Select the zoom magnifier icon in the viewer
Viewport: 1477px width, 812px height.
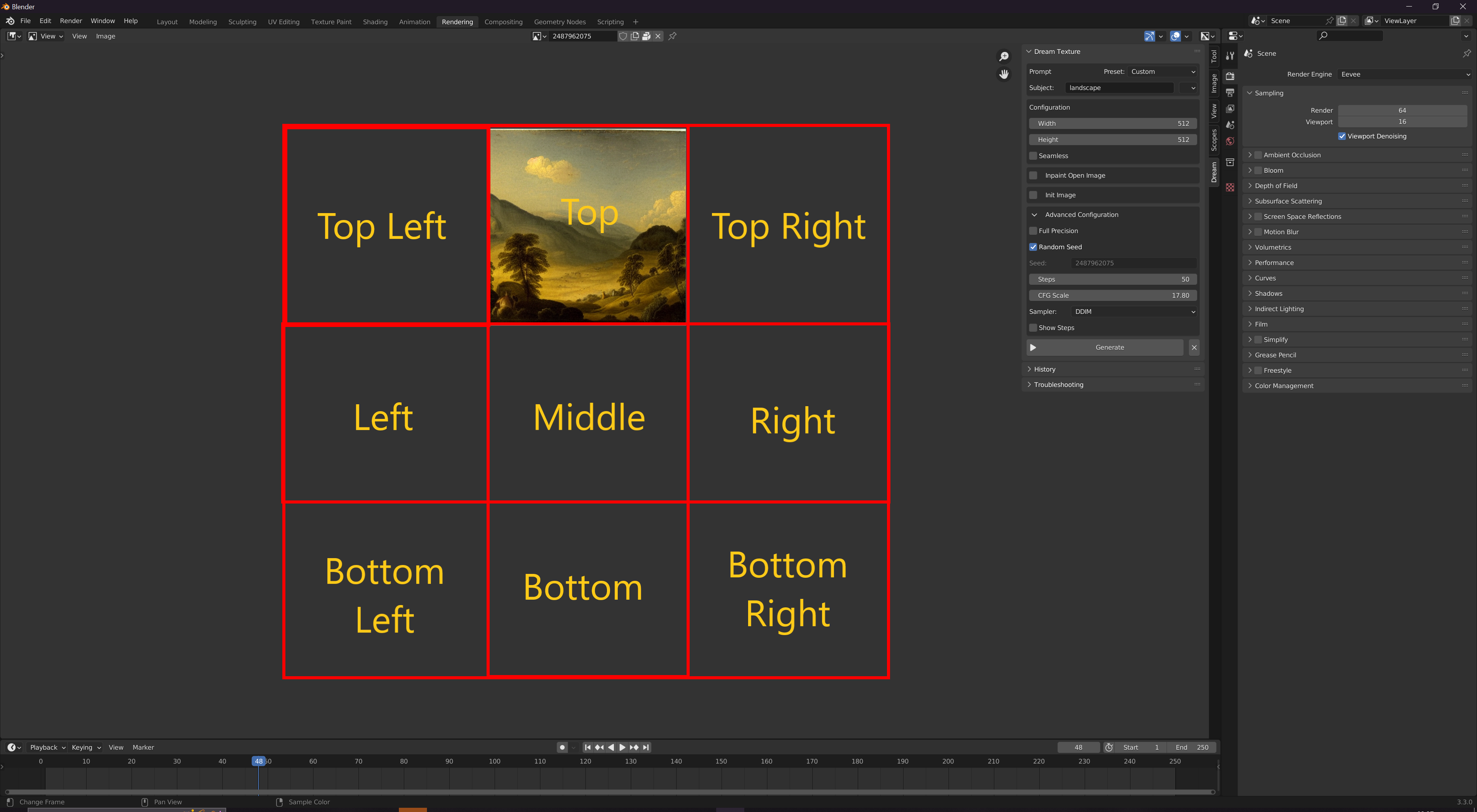coord(1004,56)
